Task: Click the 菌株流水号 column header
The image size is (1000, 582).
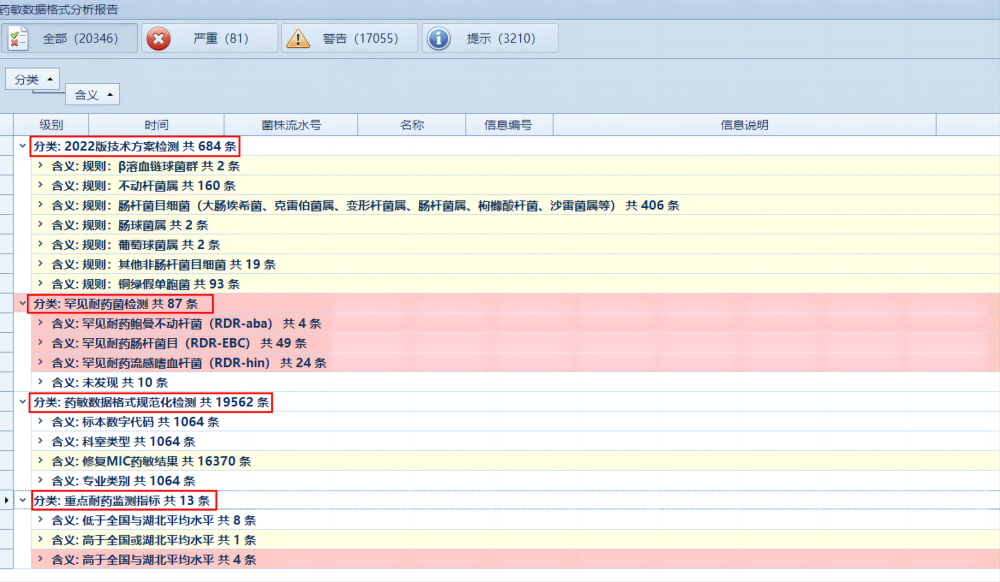Action: click(x=291, y=125)
